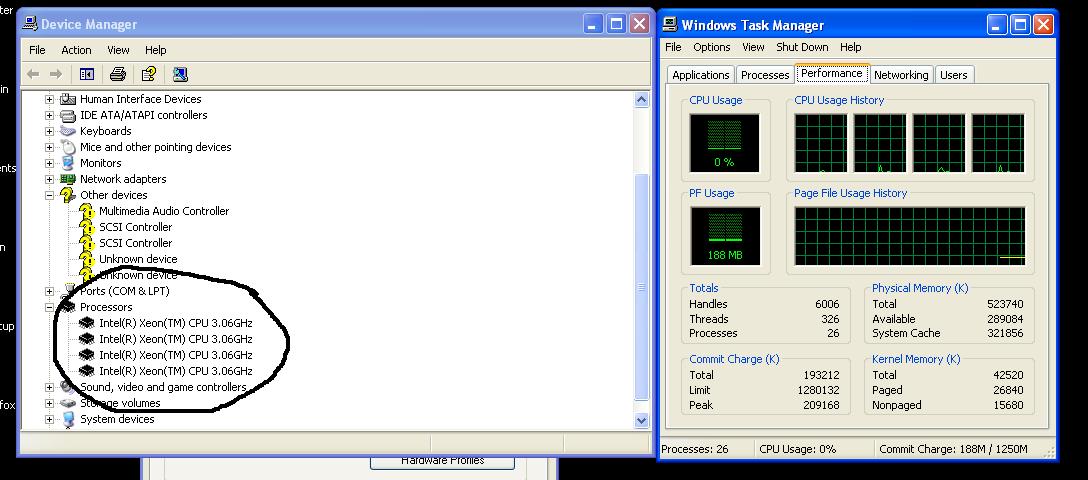Image resolution: width=1088 pixels, height=480 pixels.
Task: Open Task Manager Shut Down menu
Action: click(802, 47)
